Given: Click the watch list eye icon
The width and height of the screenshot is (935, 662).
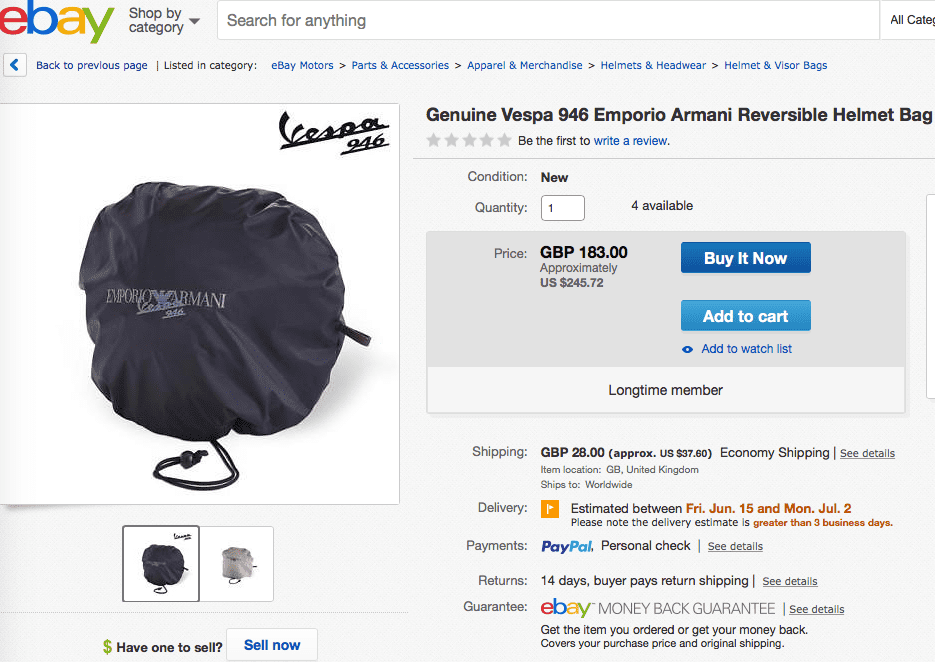Looking at the screenshot, I should tap(687, 349).
